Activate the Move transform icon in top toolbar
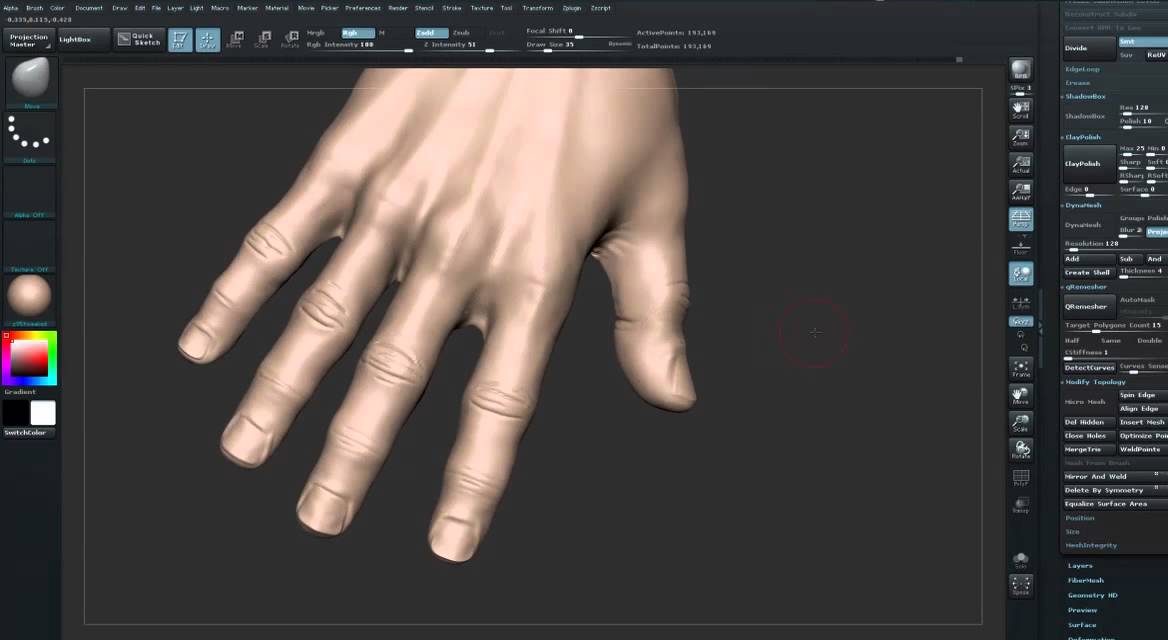 (x=235, y=39)
